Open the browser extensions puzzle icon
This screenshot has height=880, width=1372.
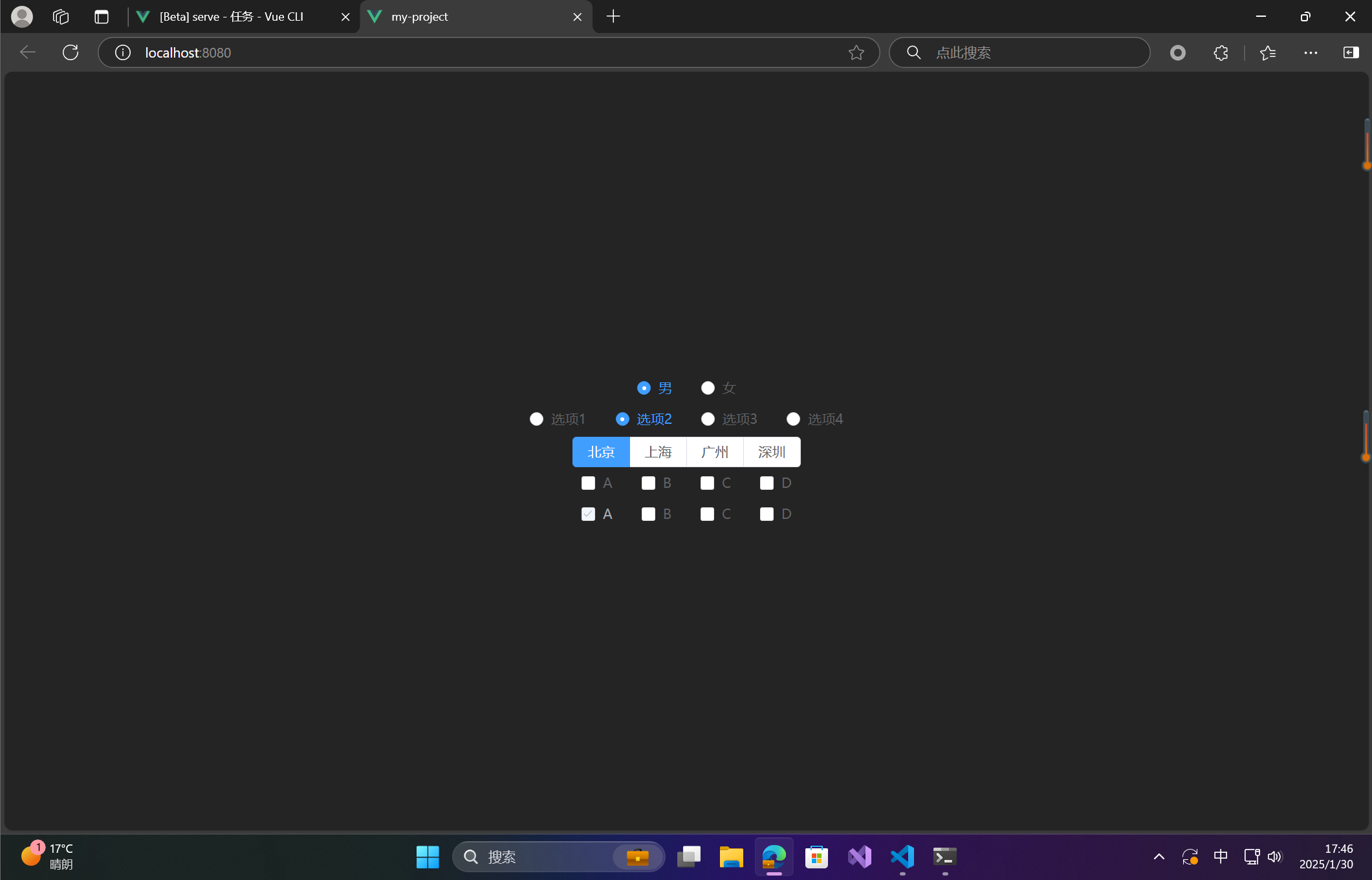tap(1221, 52)
